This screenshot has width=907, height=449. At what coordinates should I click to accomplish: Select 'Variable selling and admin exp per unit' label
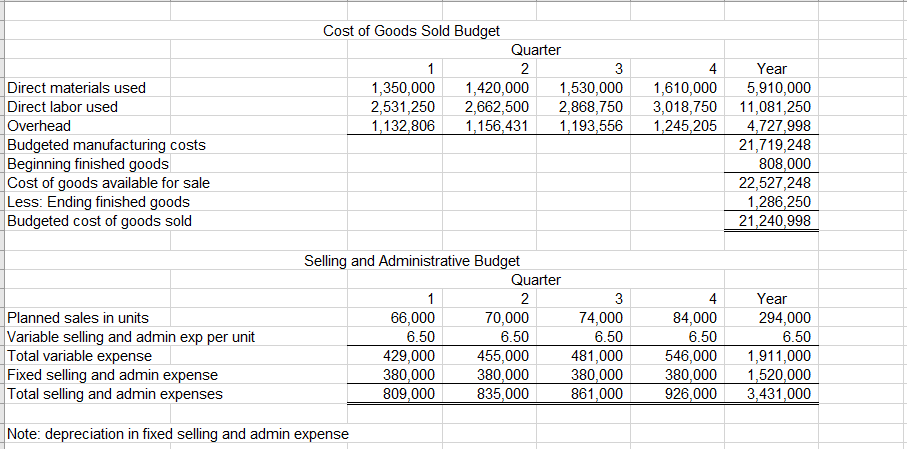[x=131, y=337]
